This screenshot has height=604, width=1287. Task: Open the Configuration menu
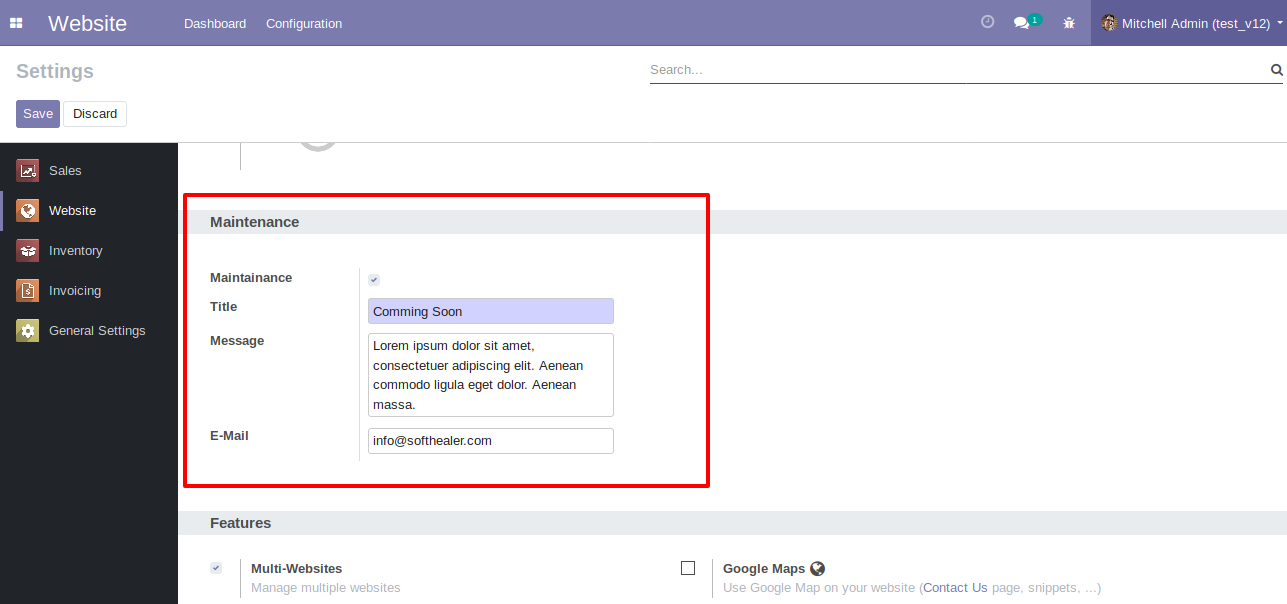coord(304,23)
